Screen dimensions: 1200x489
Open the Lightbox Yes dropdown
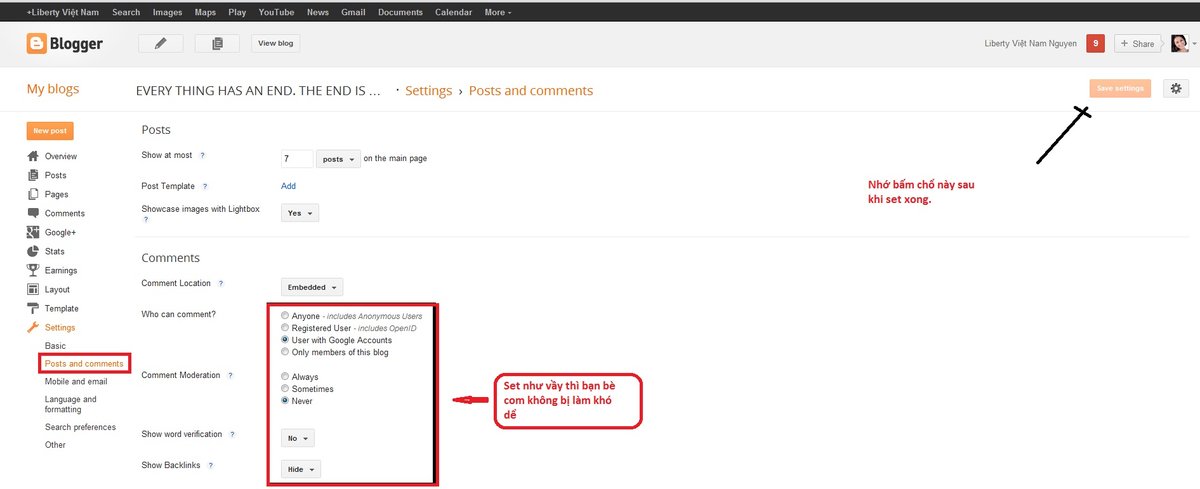click(300, 213)
